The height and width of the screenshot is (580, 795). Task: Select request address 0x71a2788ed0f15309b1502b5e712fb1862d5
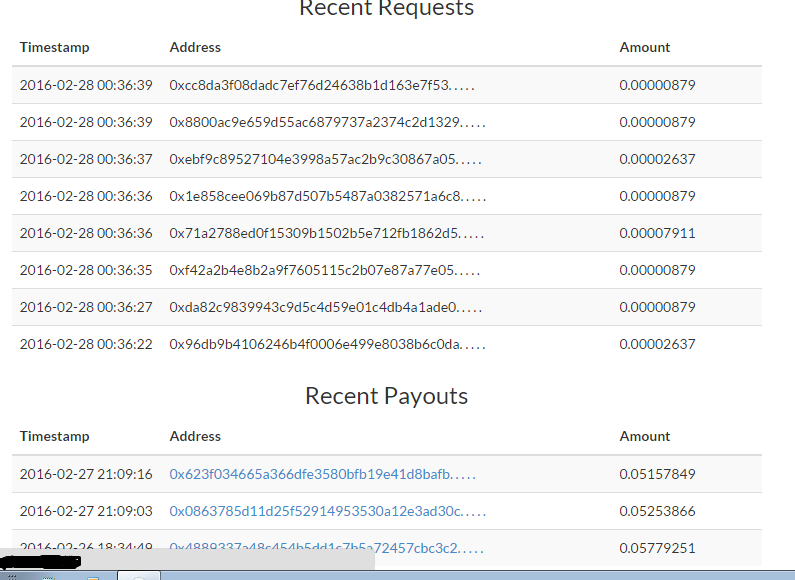click(x=327, y=233)
